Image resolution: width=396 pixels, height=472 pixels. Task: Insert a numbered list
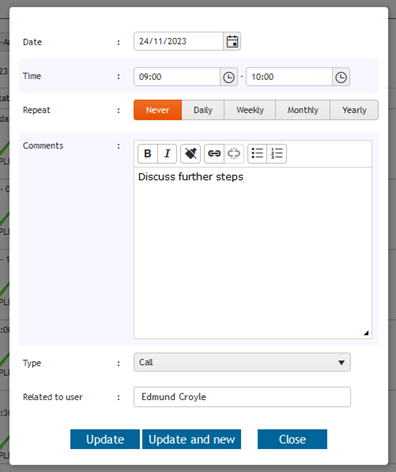tap(277, 154)
